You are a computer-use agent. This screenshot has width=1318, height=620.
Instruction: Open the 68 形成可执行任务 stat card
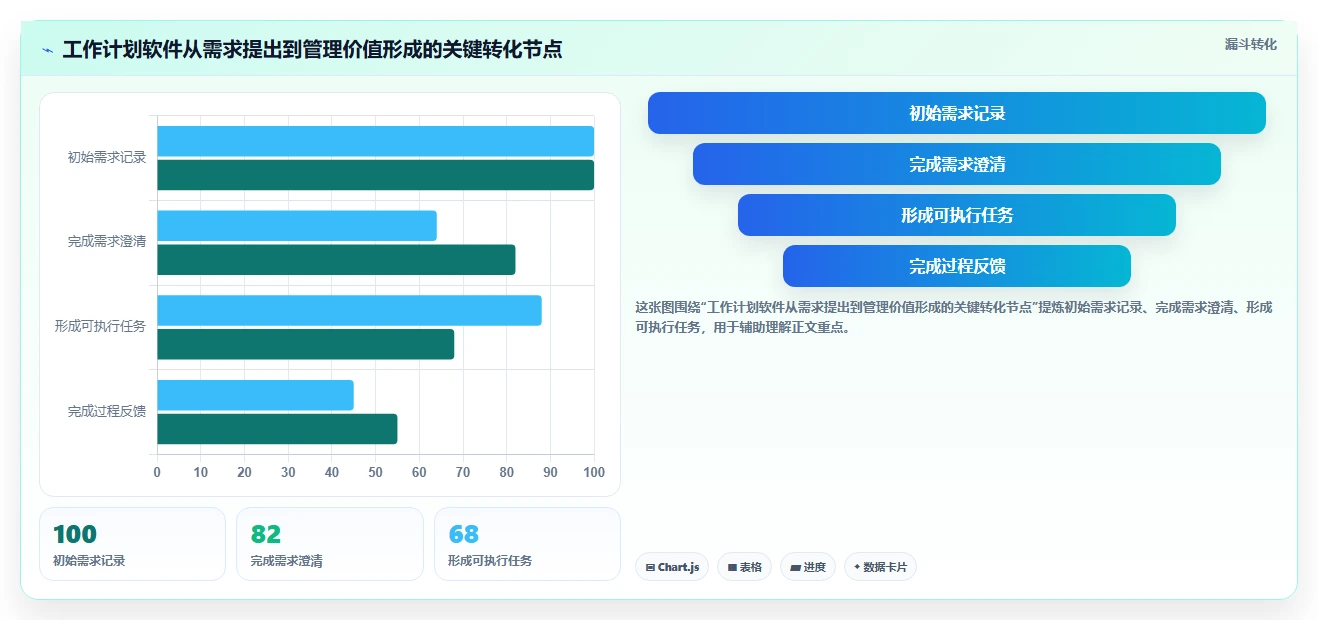click(527, 544)
